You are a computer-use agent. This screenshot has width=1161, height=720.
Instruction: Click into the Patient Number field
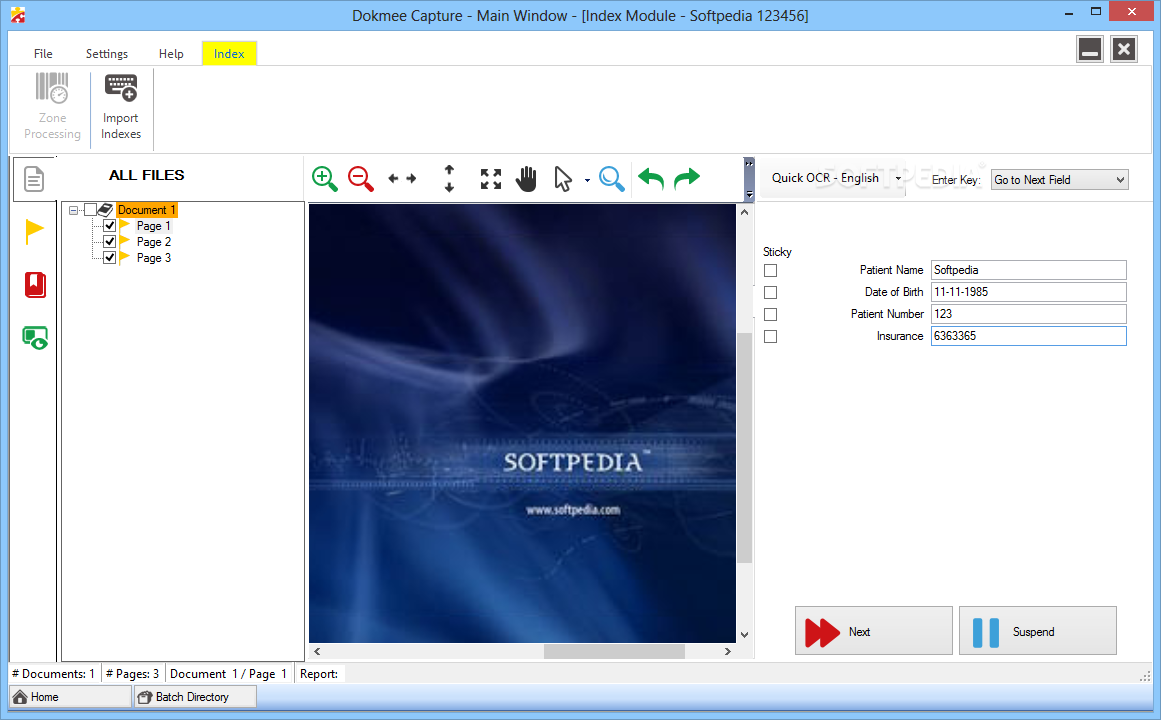pyautogui.click(x=1028, y=314)
